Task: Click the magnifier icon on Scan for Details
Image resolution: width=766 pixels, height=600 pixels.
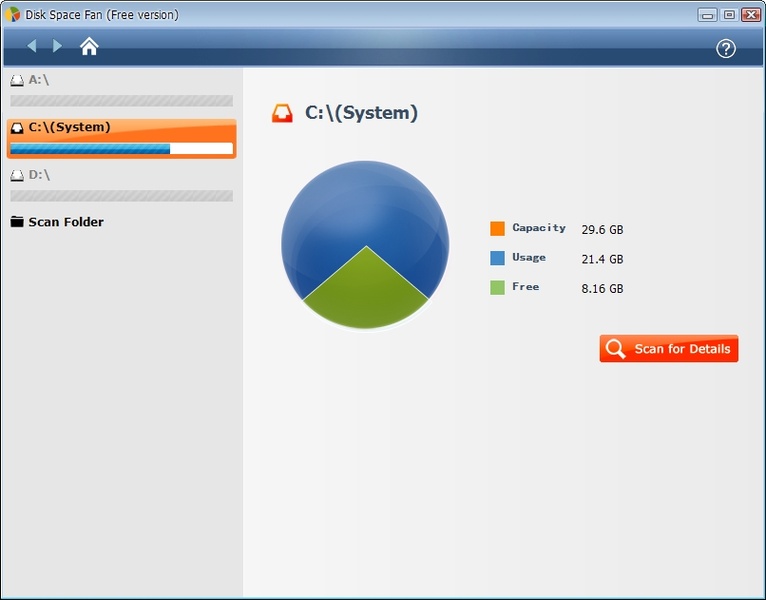Action: click(615, 349)
